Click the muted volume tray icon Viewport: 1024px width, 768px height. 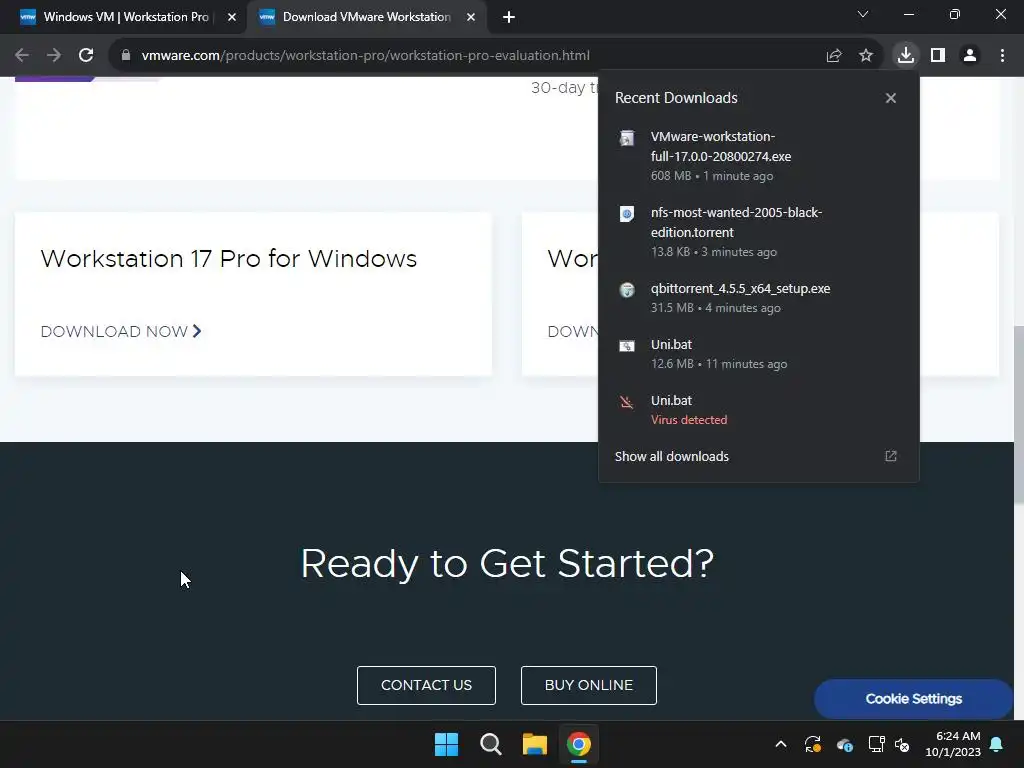[x=903, y=744]
